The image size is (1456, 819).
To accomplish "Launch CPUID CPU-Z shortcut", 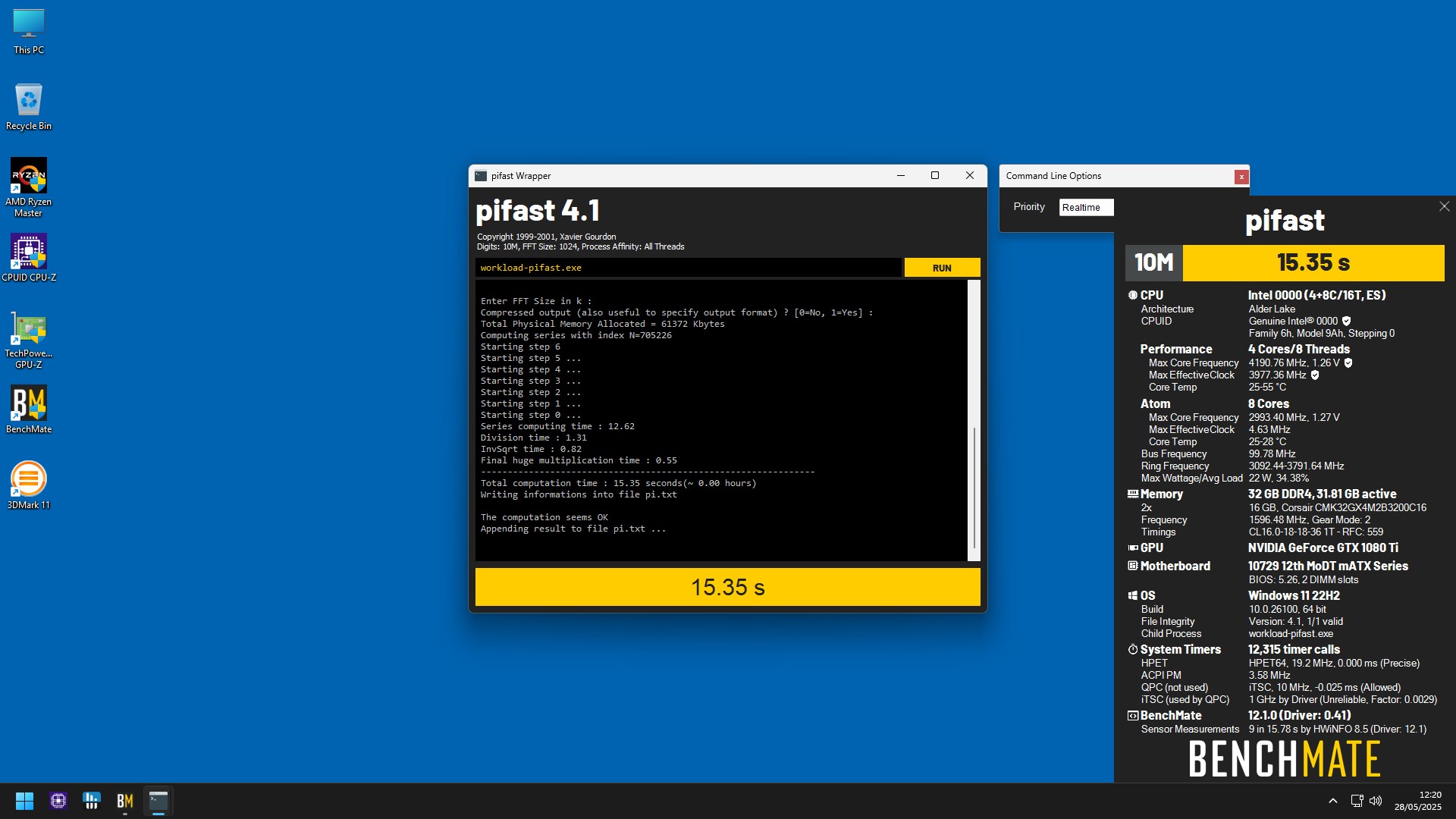I will [29, 258].
